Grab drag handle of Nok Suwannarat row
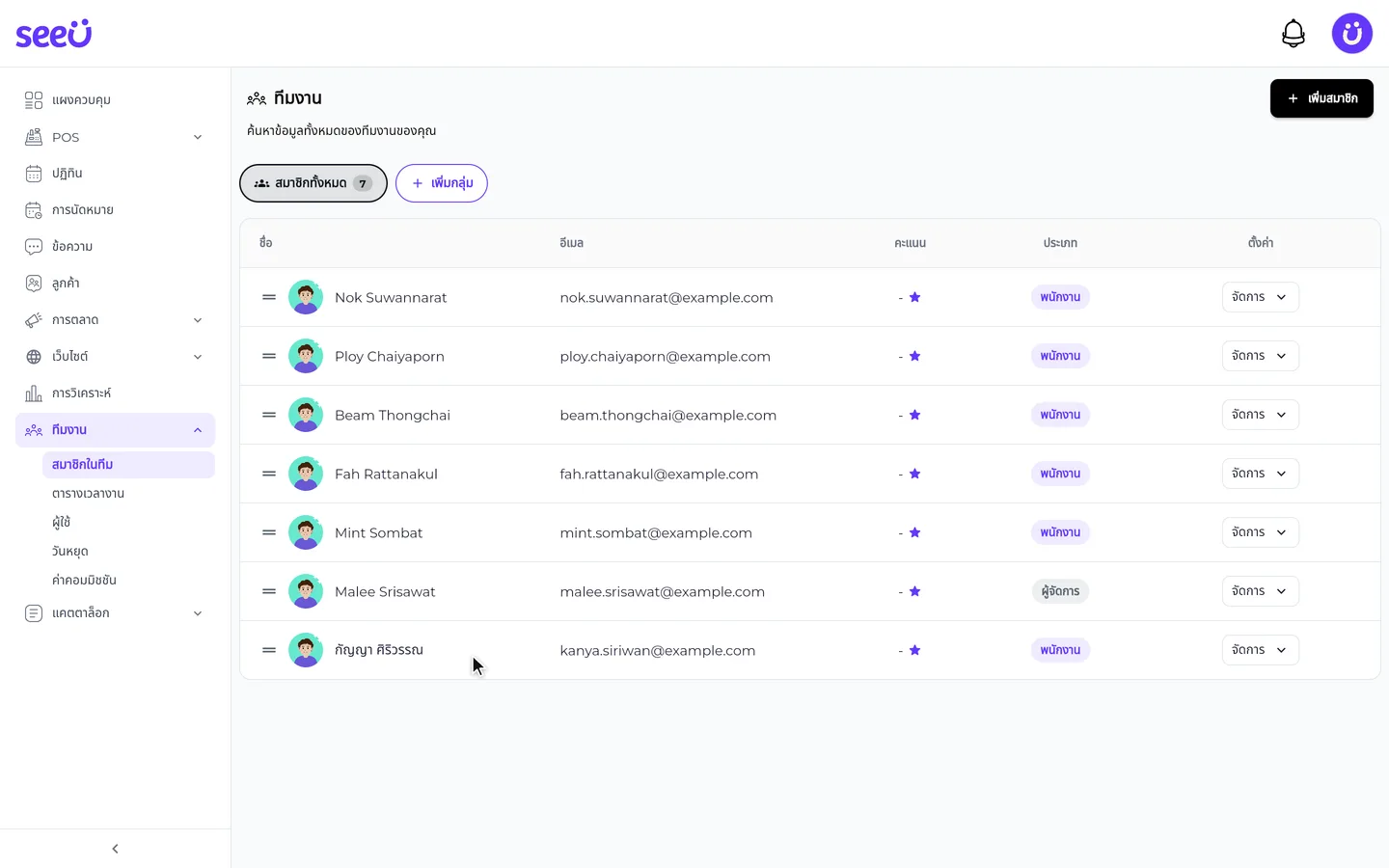1389x868 pixels. 269,297
